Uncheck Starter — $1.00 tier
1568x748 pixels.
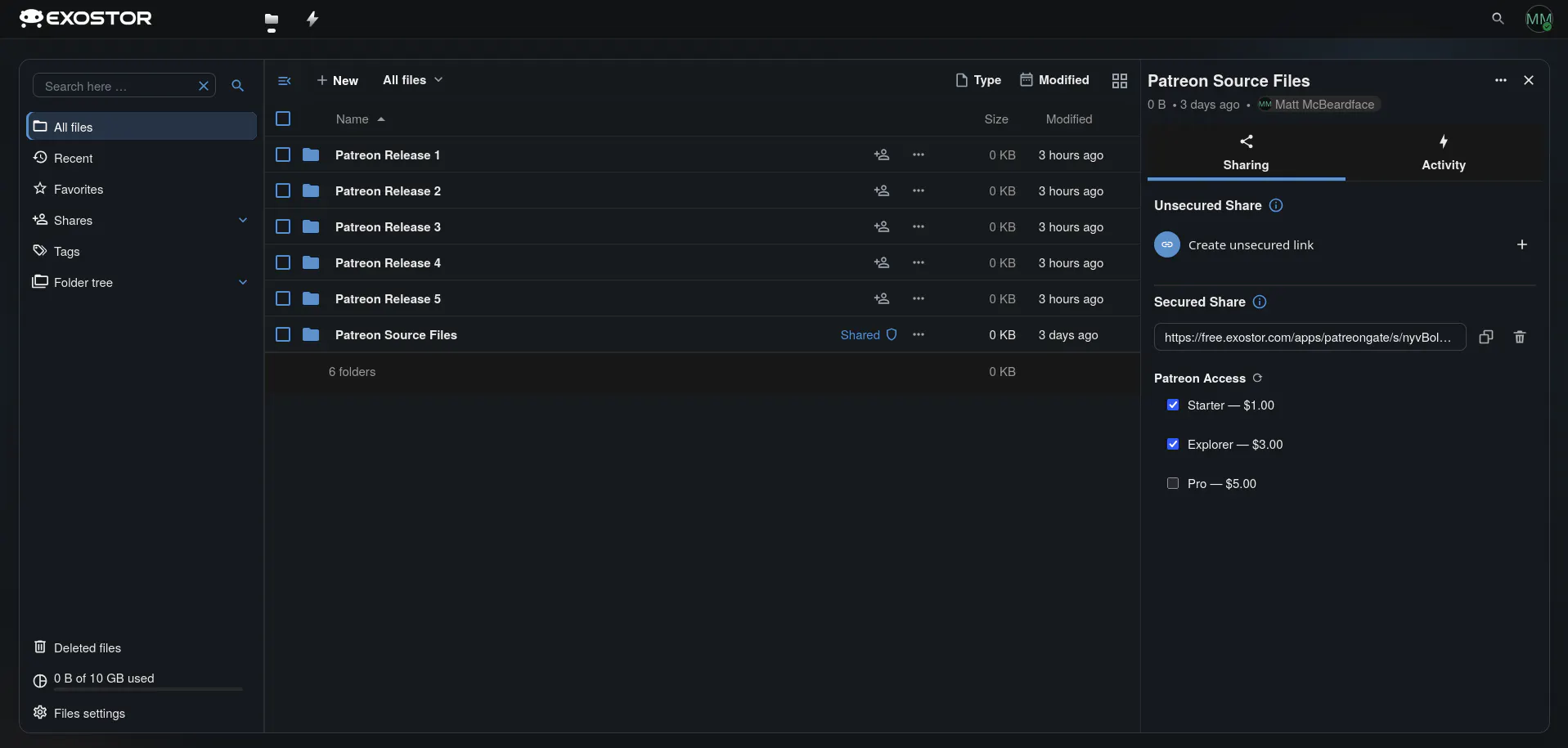pyautogui.click(x=1173, y=405)
